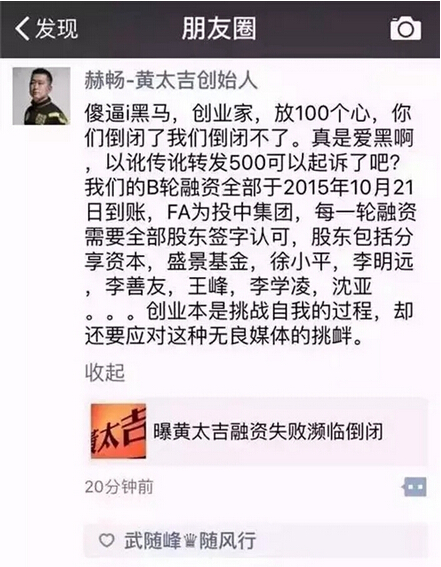The image size is (441, 567).
Task: Open liker profile 武随峰
Action: (x=153, y=541)
